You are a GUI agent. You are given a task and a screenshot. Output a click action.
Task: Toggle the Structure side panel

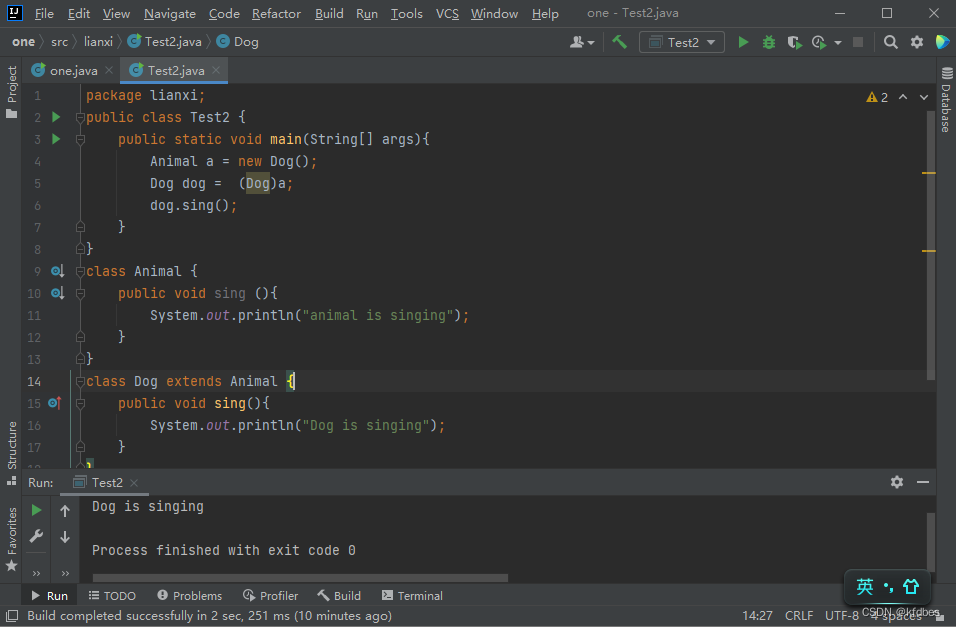[x=12, y=447]
